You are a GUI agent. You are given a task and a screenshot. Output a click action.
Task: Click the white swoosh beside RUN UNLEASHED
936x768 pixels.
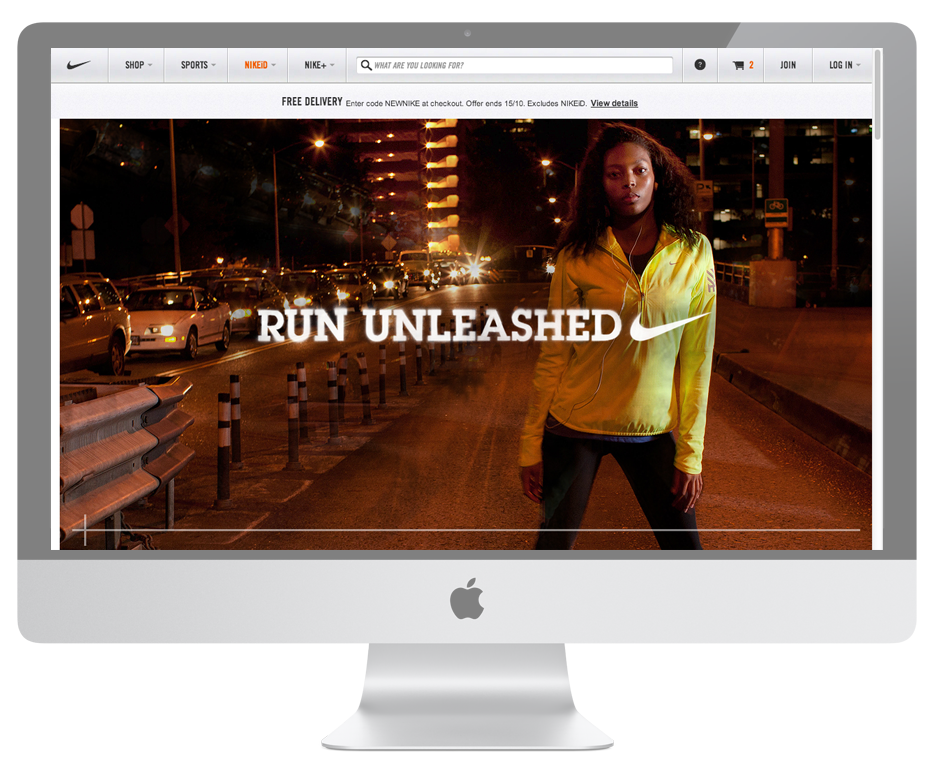[x=671, y=327]
